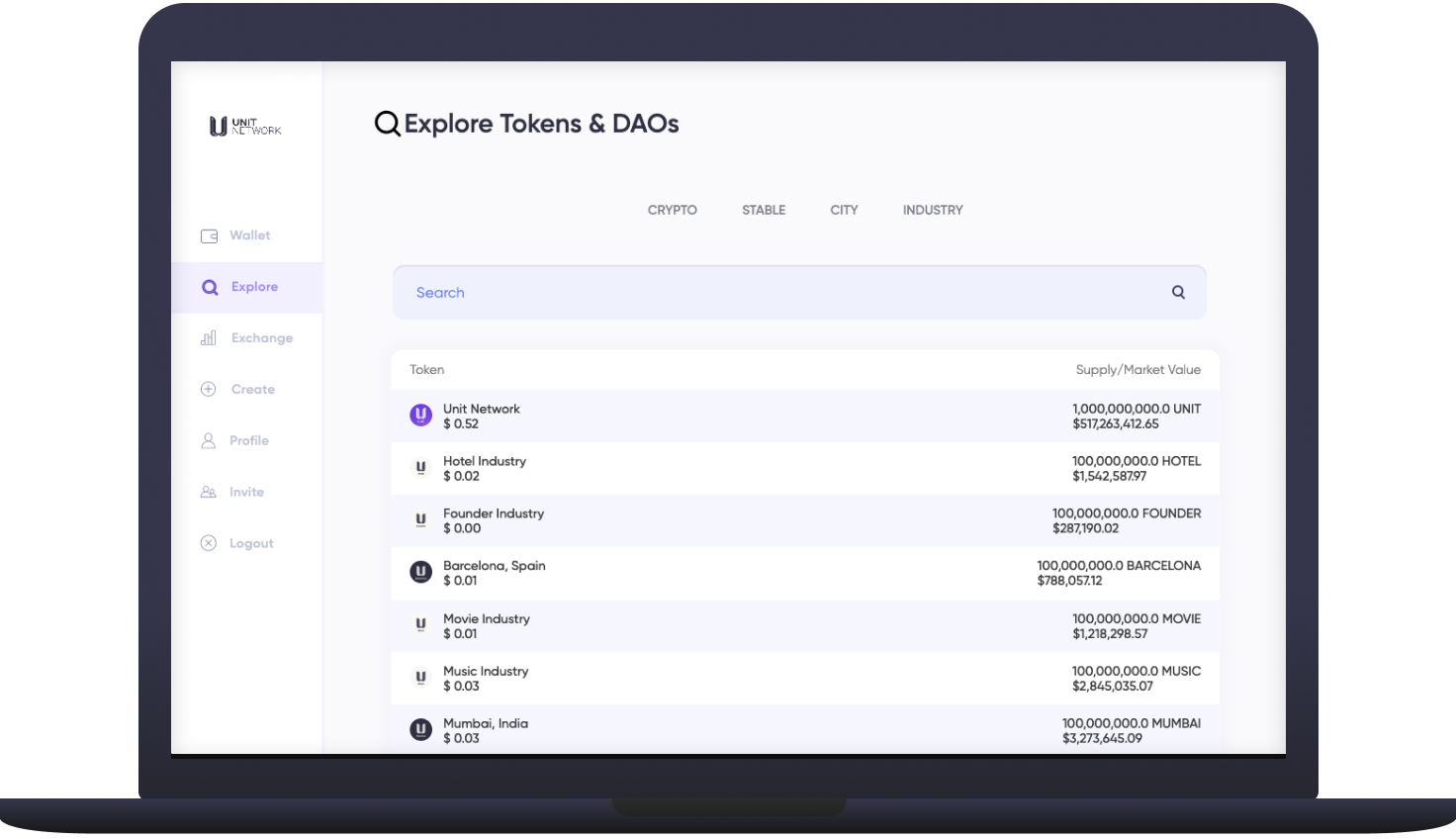The image size is (1456, 839).
Task: Click the Barcelona, Spain token icon
Action: coord(421,572)
